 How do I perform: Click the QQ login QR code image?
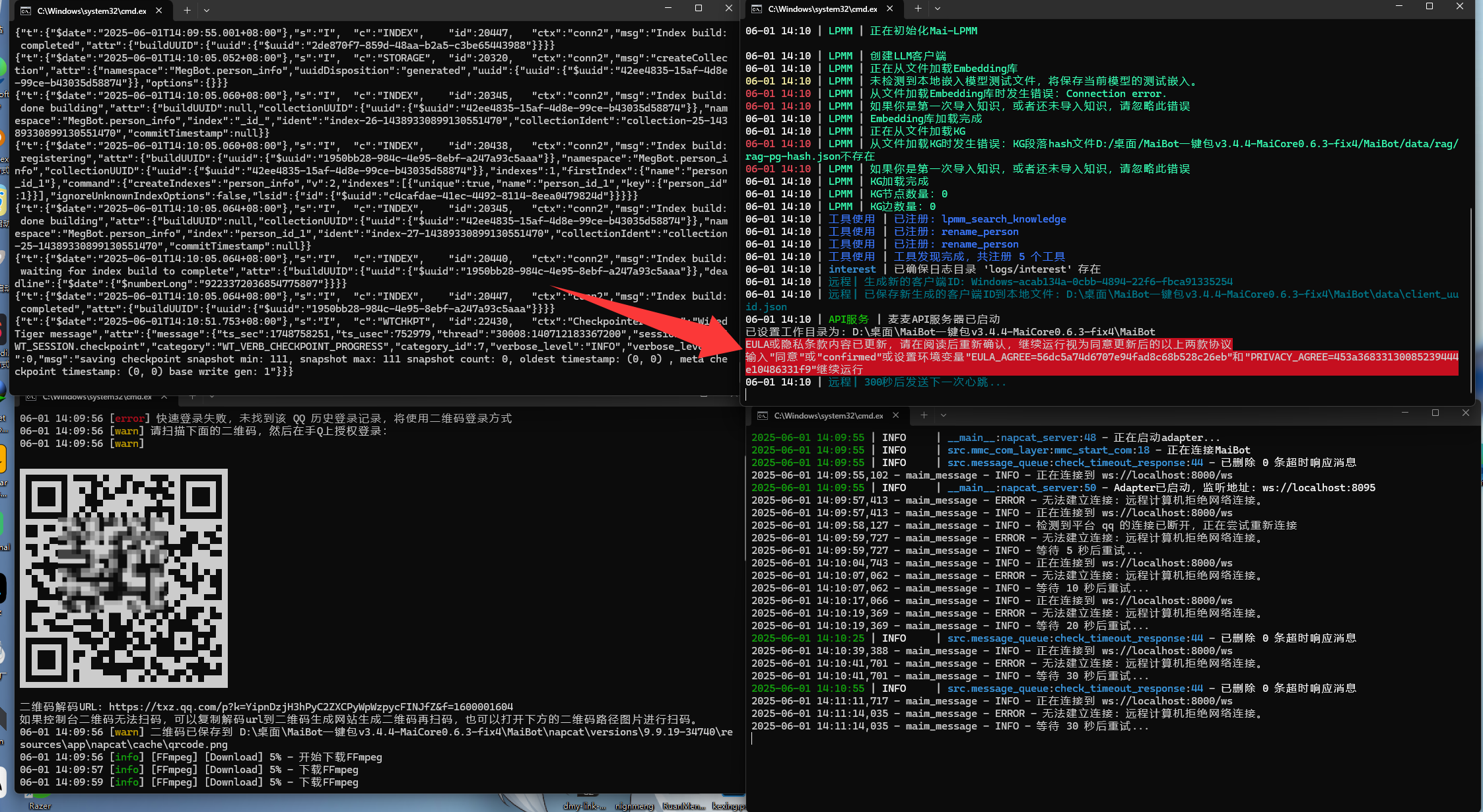tap(123, 578)
